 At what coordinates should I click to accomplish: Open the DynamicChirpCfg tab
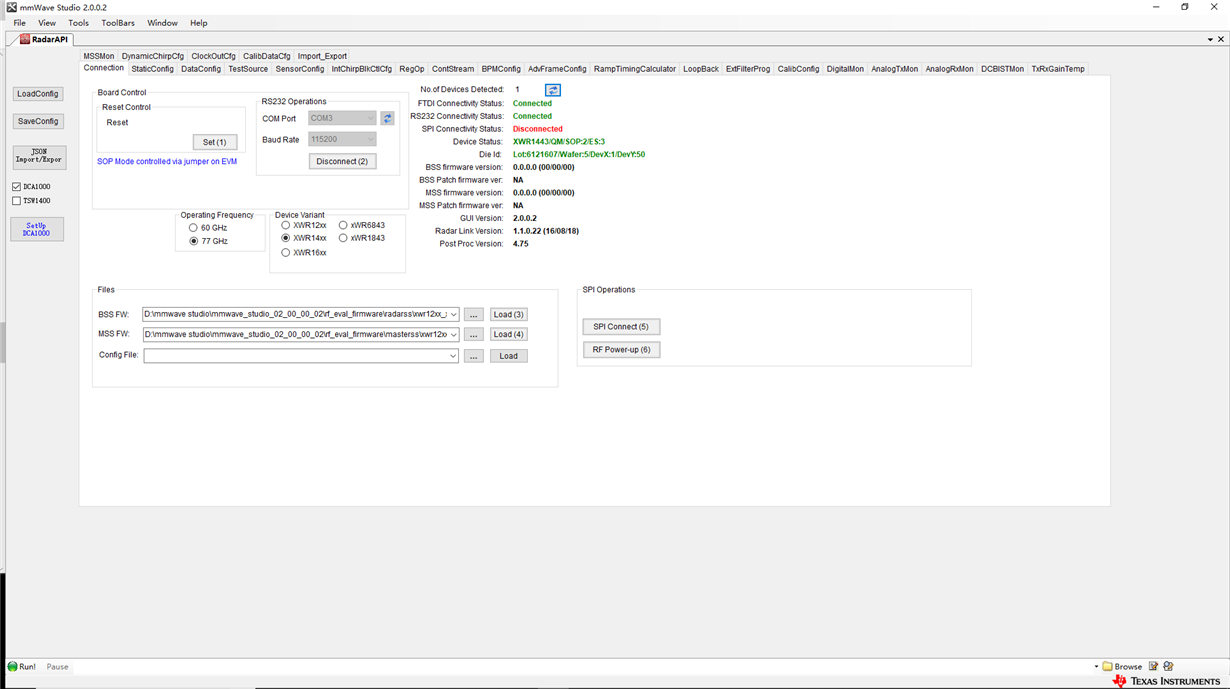click(x=153, y=56)
